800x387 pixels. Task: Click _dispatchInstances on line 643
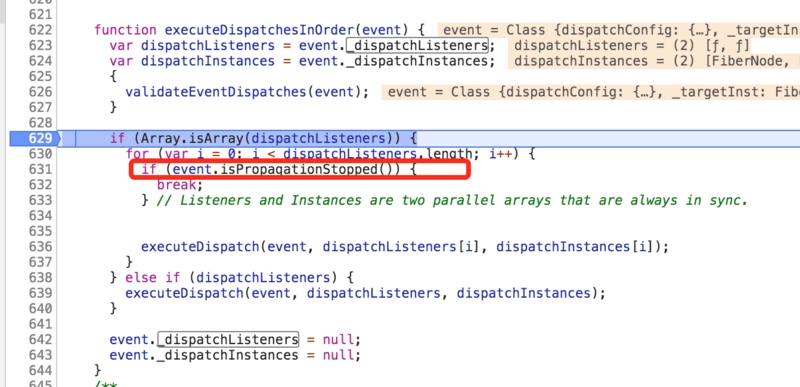[x=228, y=354]
